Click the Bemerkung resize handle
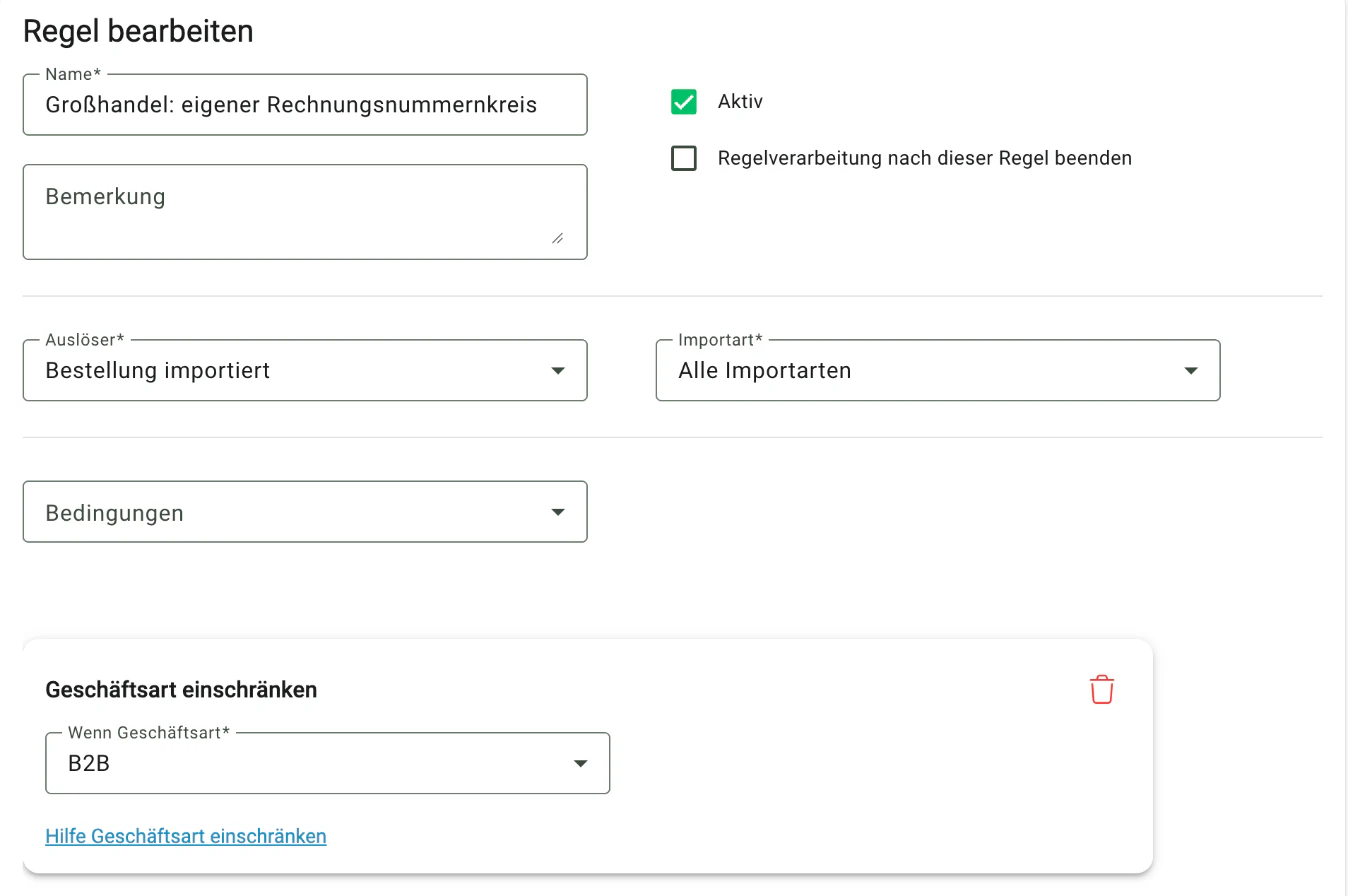 pos(557,237)
